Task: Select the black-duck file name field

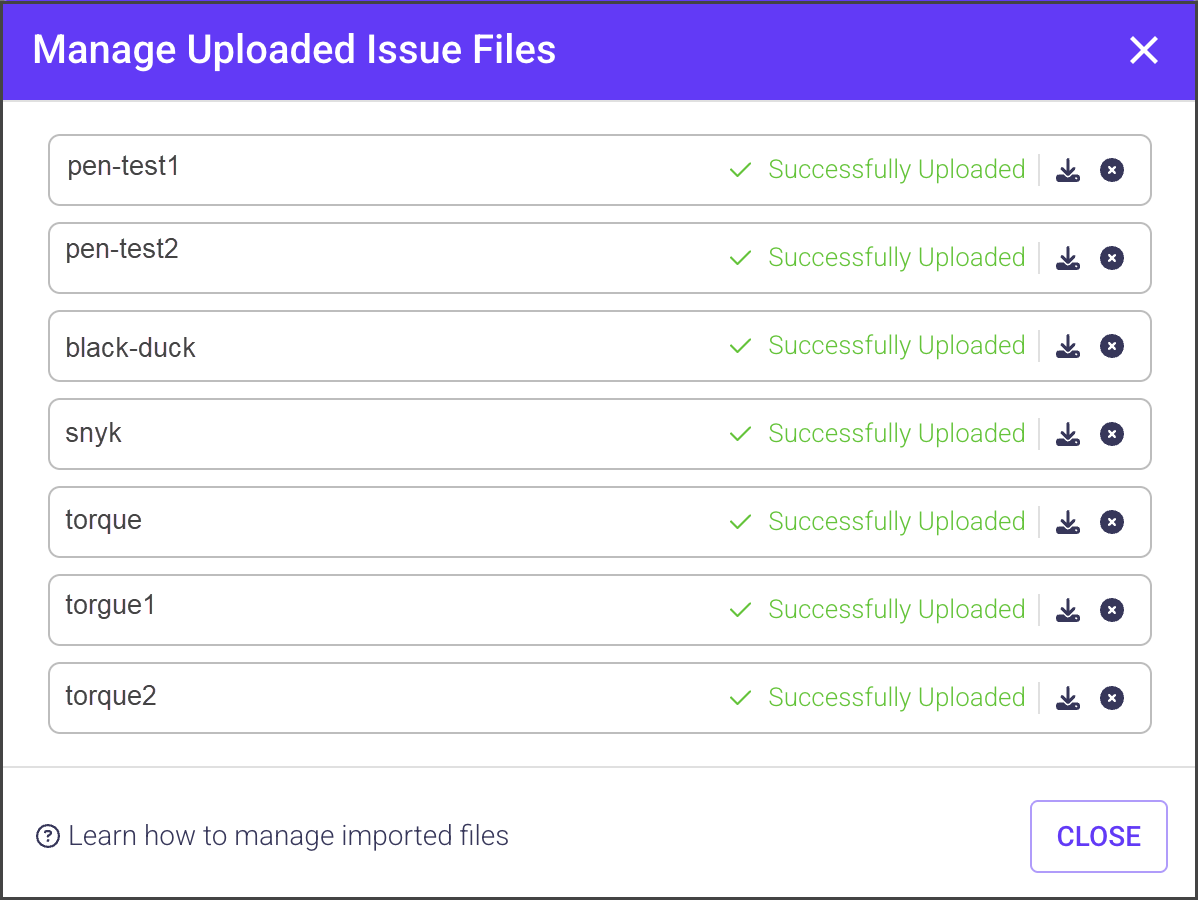Action: pos(380,347)
